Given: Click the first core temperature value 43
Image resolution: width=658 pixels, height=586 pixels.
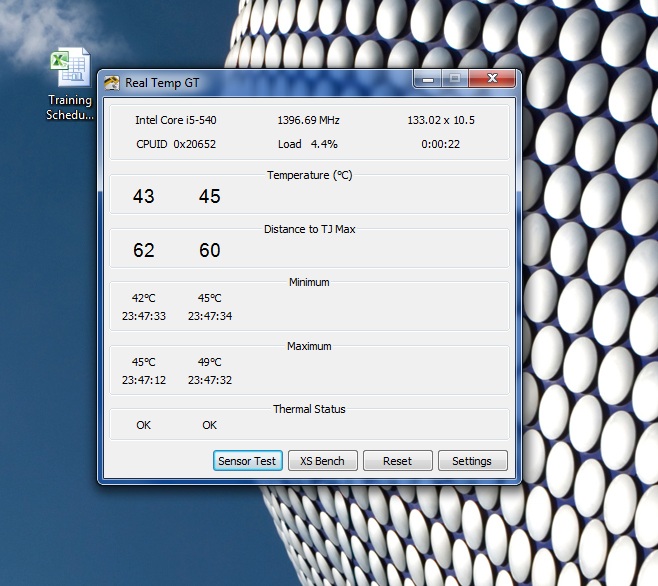Looking at the screenshot, I should pos(144,197).
